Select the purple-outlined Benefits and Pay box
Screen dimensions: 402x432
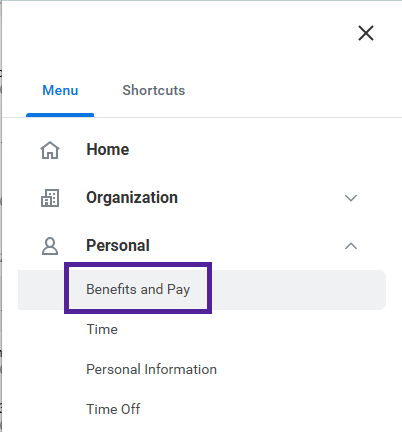[138, 288]
